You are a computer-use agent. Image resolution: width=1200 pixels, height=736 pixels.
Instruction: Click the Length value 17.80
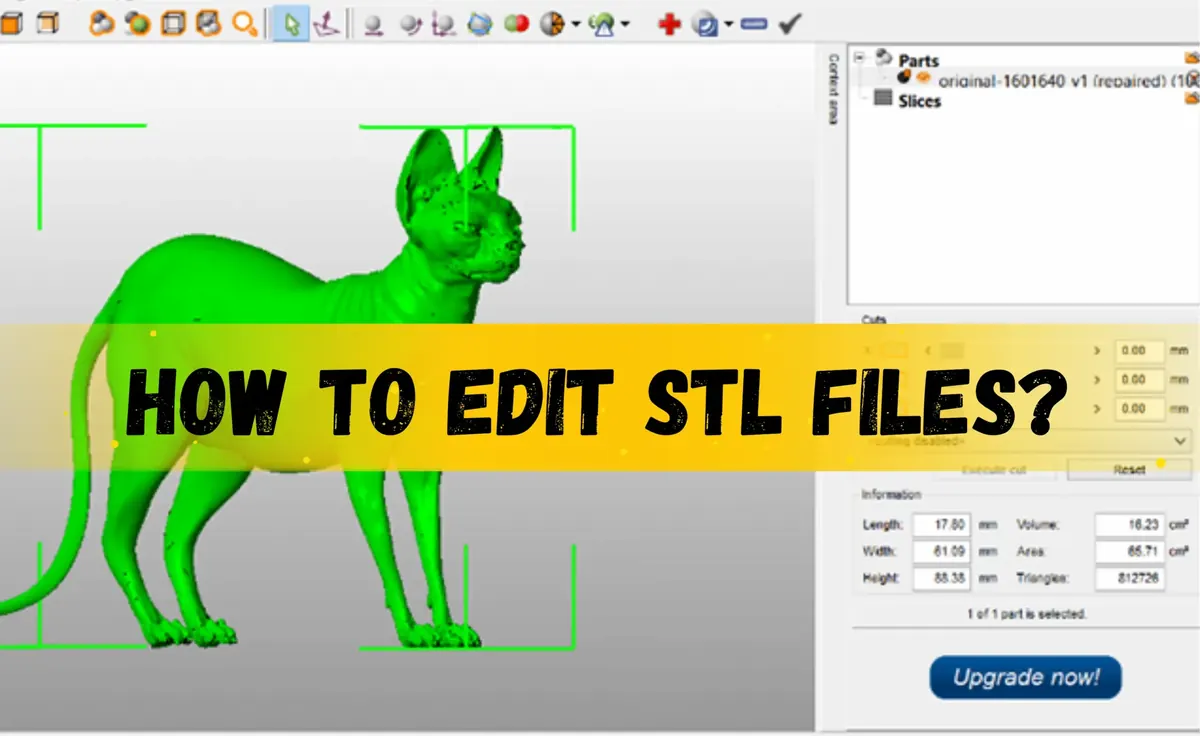[x=941, y=525]
